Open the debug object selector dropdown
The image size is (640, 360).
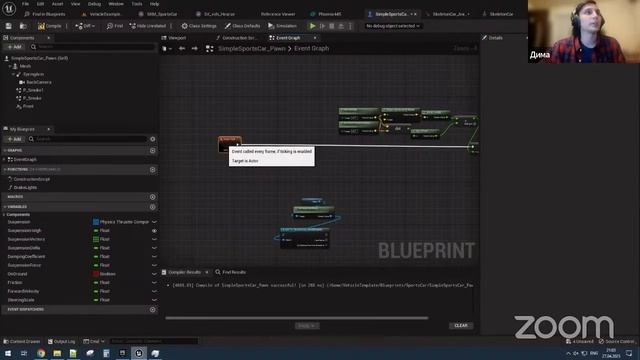pos(393,26)
